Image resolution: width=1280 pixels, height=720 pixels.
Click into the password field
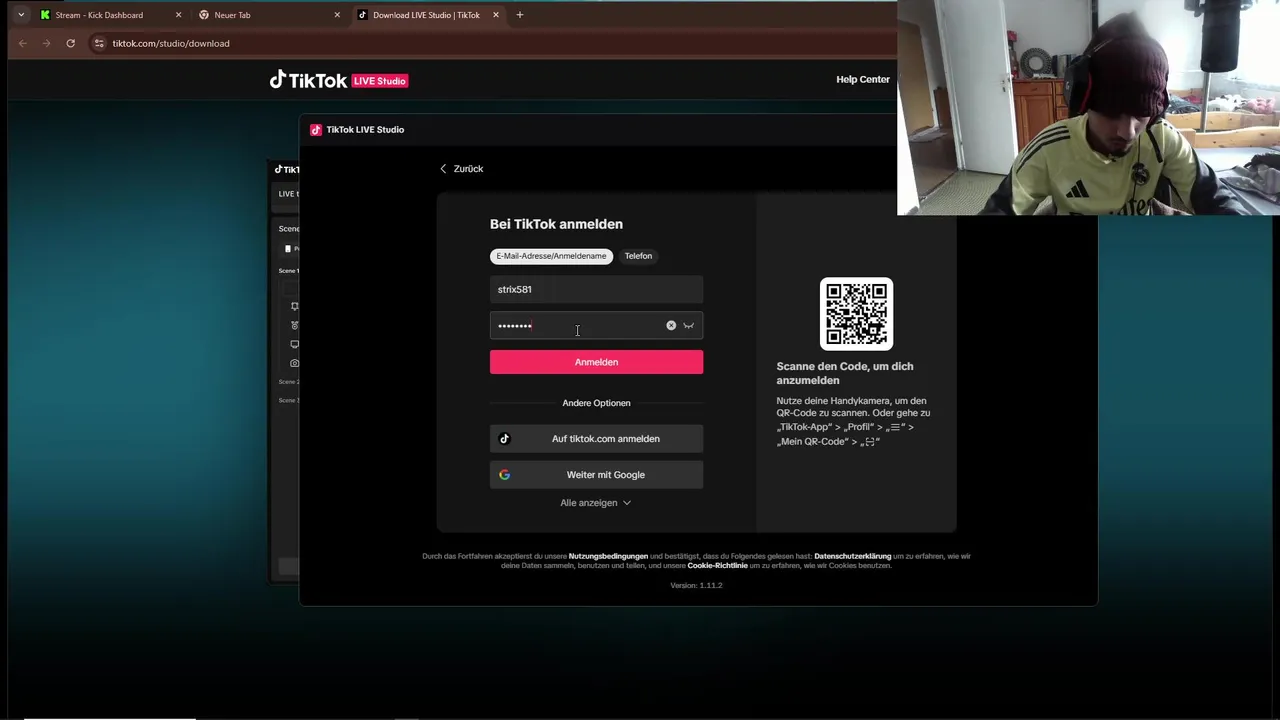click(596, 325)
